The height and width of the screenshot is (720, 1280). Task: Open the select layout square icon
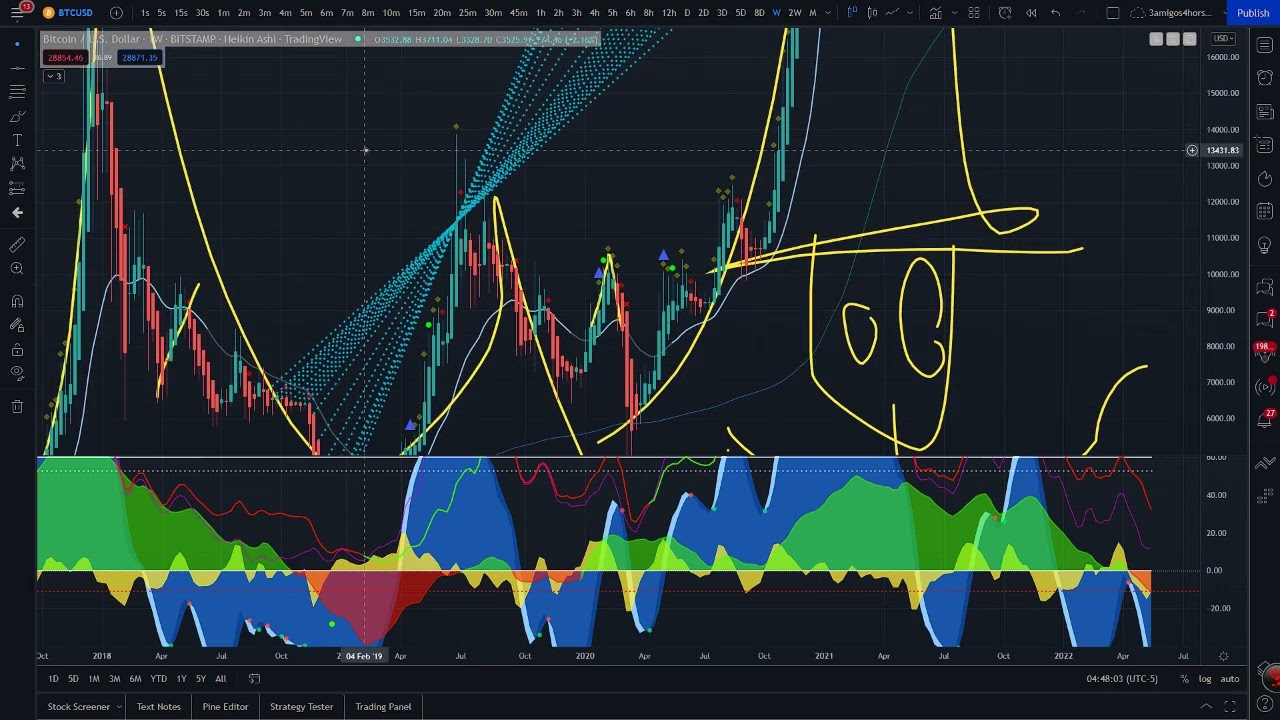1112,13
